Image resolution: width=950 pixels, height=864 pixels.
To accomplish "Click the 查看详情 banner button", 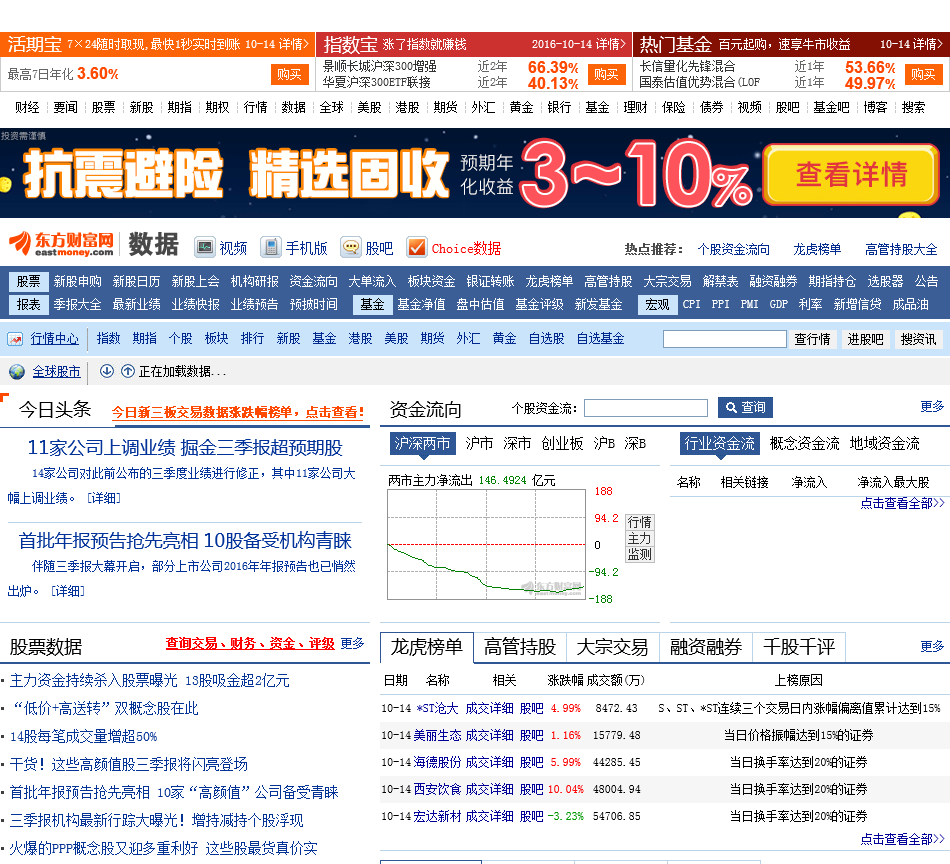I will (851, 174).
